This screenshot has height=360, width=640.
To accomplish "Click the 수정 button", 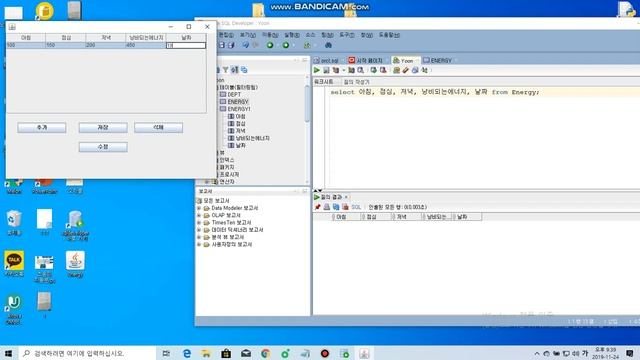I will coord(103,147).
